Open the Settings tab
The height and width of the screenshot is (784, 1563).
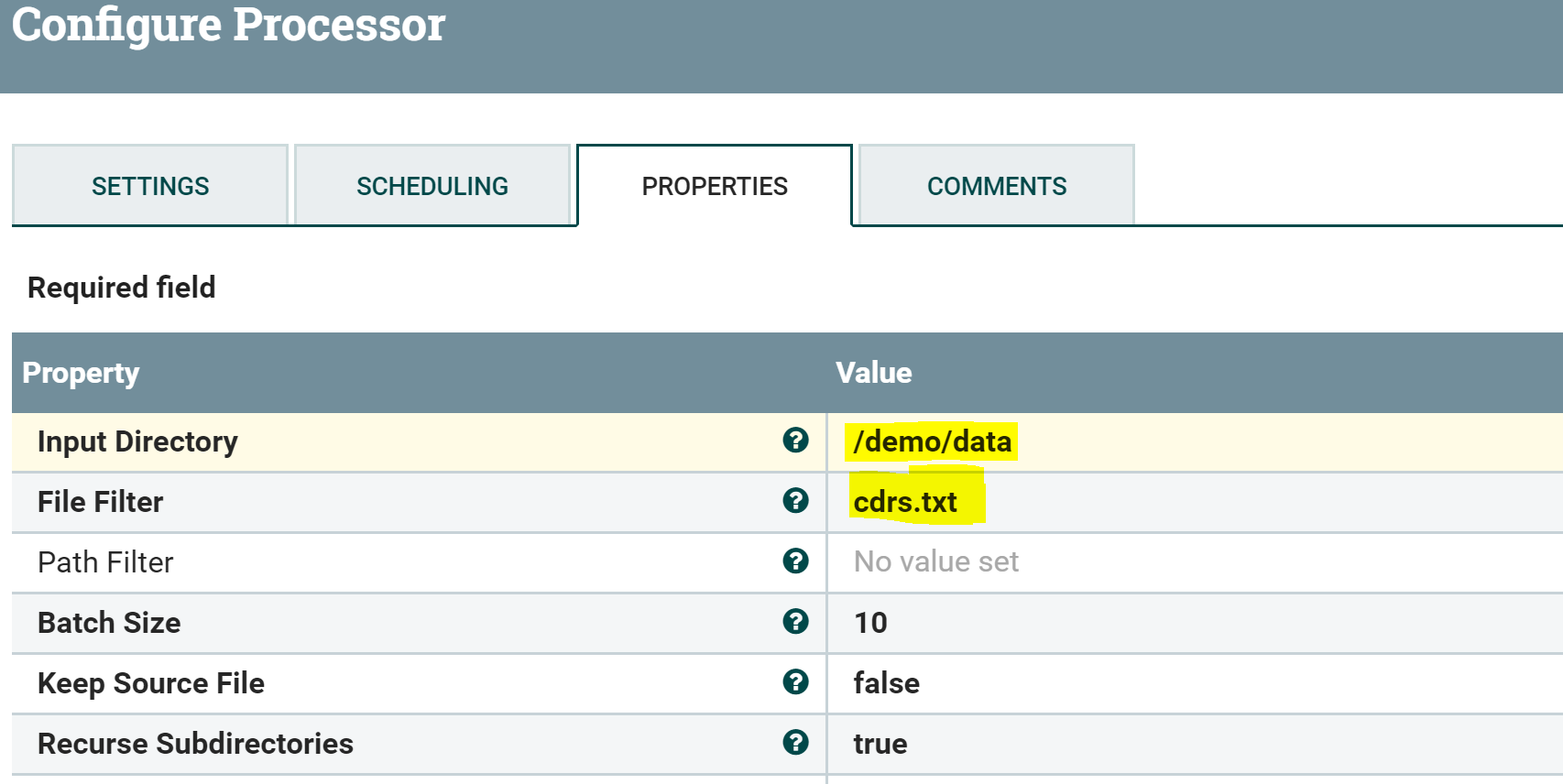coord(150,186)
